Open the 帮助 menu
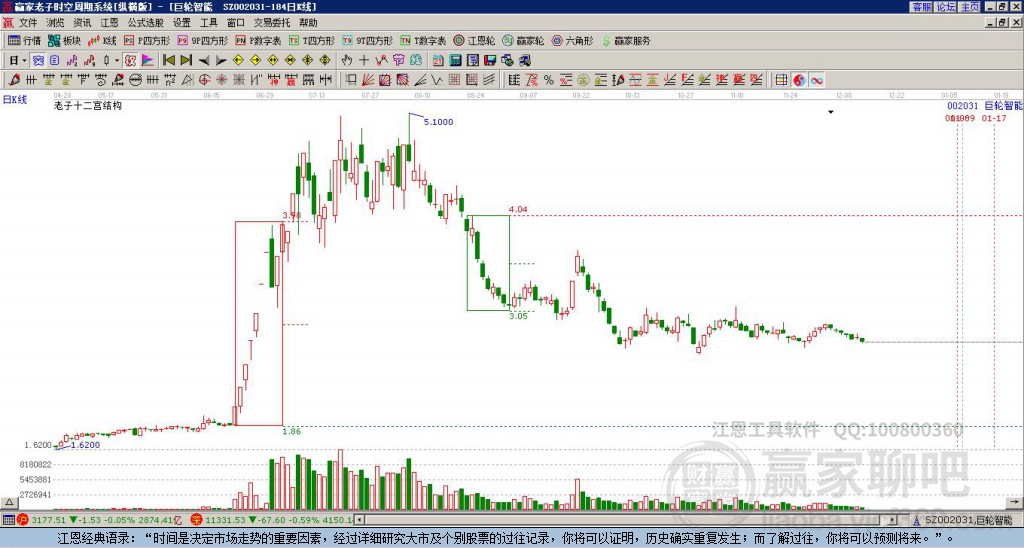This screenshot has width=1024, height=548. tap(308, 23)
